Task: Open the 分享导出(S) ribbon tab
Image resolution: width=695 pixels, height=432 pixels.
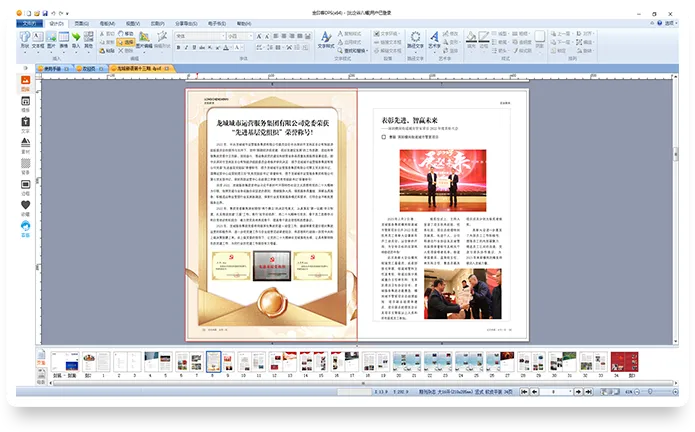Action: click(186, 22)
